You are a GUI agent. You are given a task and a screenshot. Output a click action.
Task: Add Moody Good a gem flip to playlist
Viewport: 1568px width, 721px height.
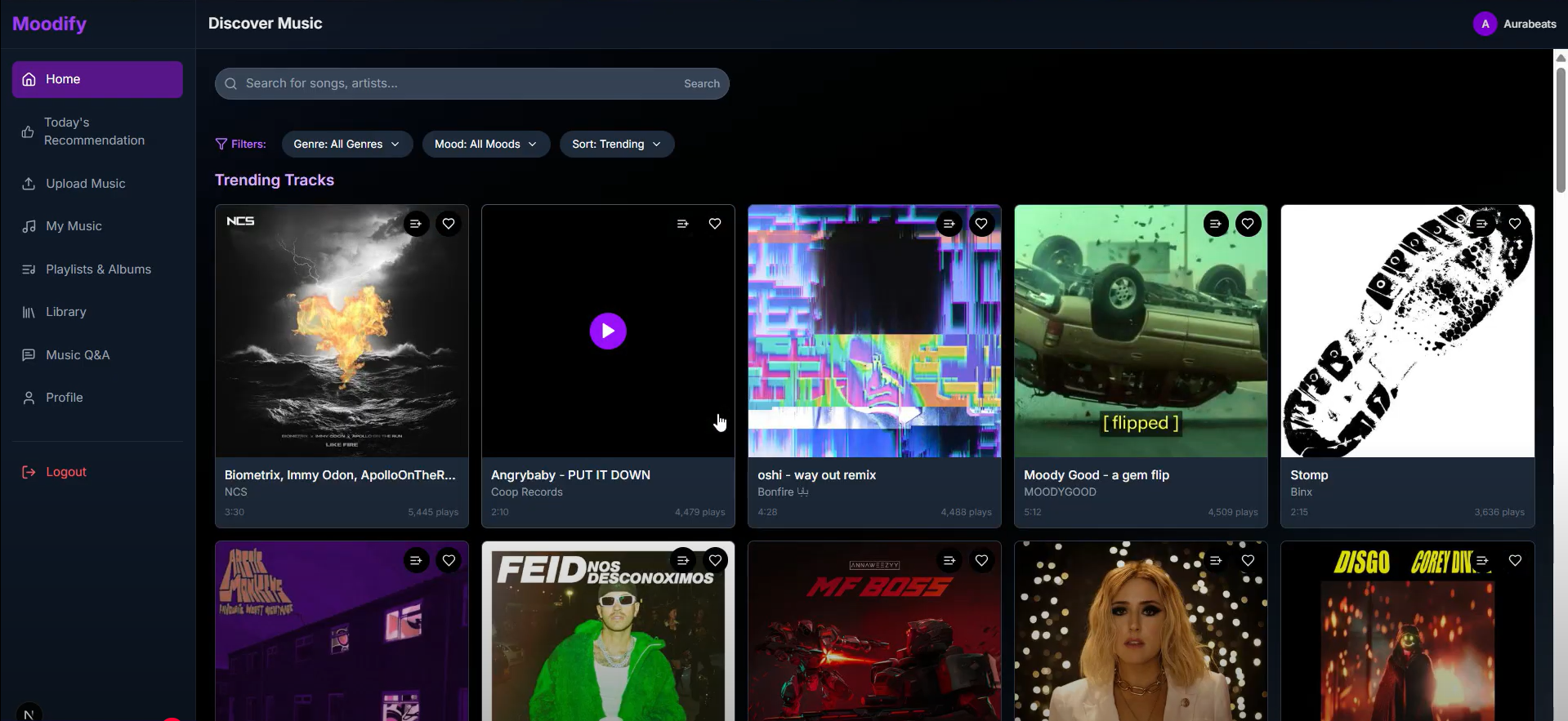point(1216,224)
